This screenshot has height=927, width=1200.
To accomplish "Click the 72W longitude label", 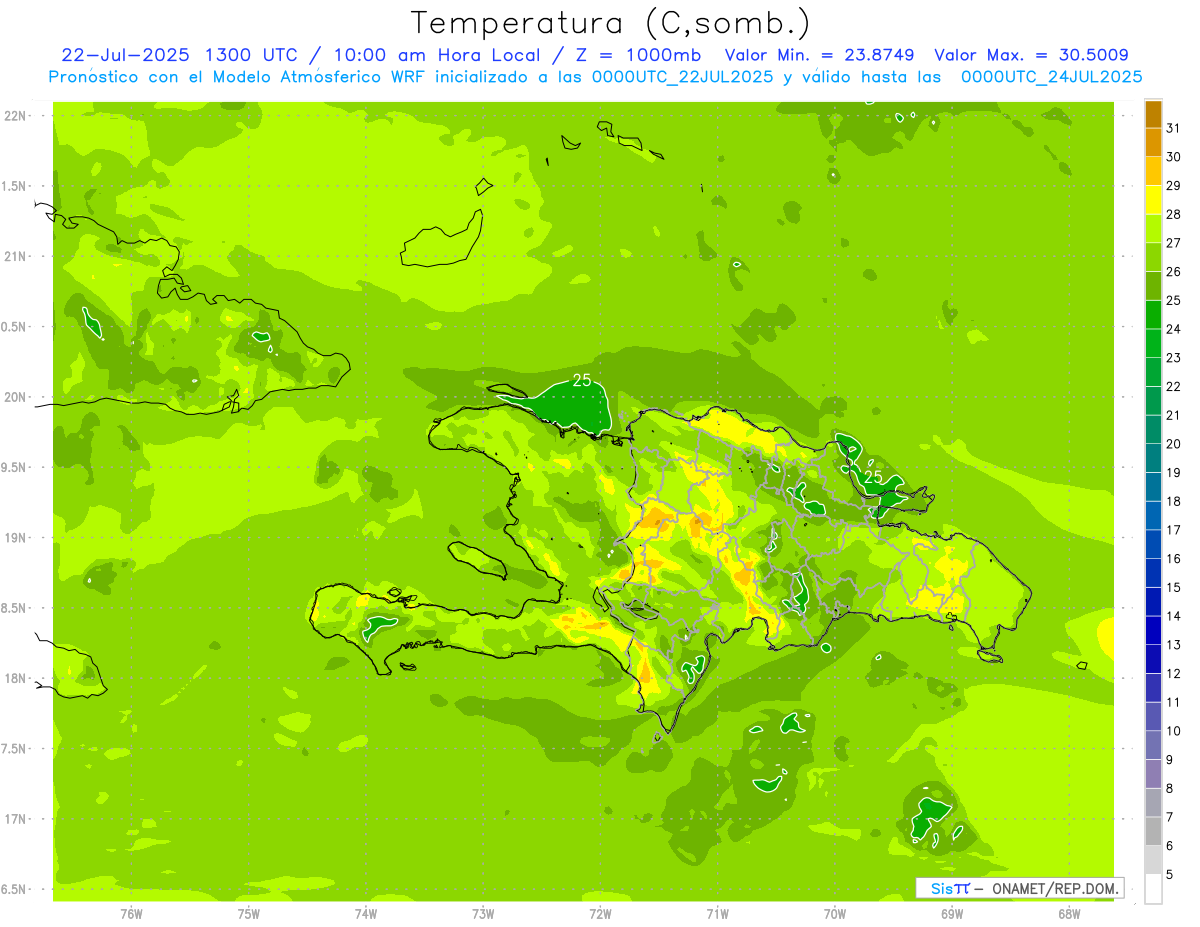I will click(x=600, y=913).
